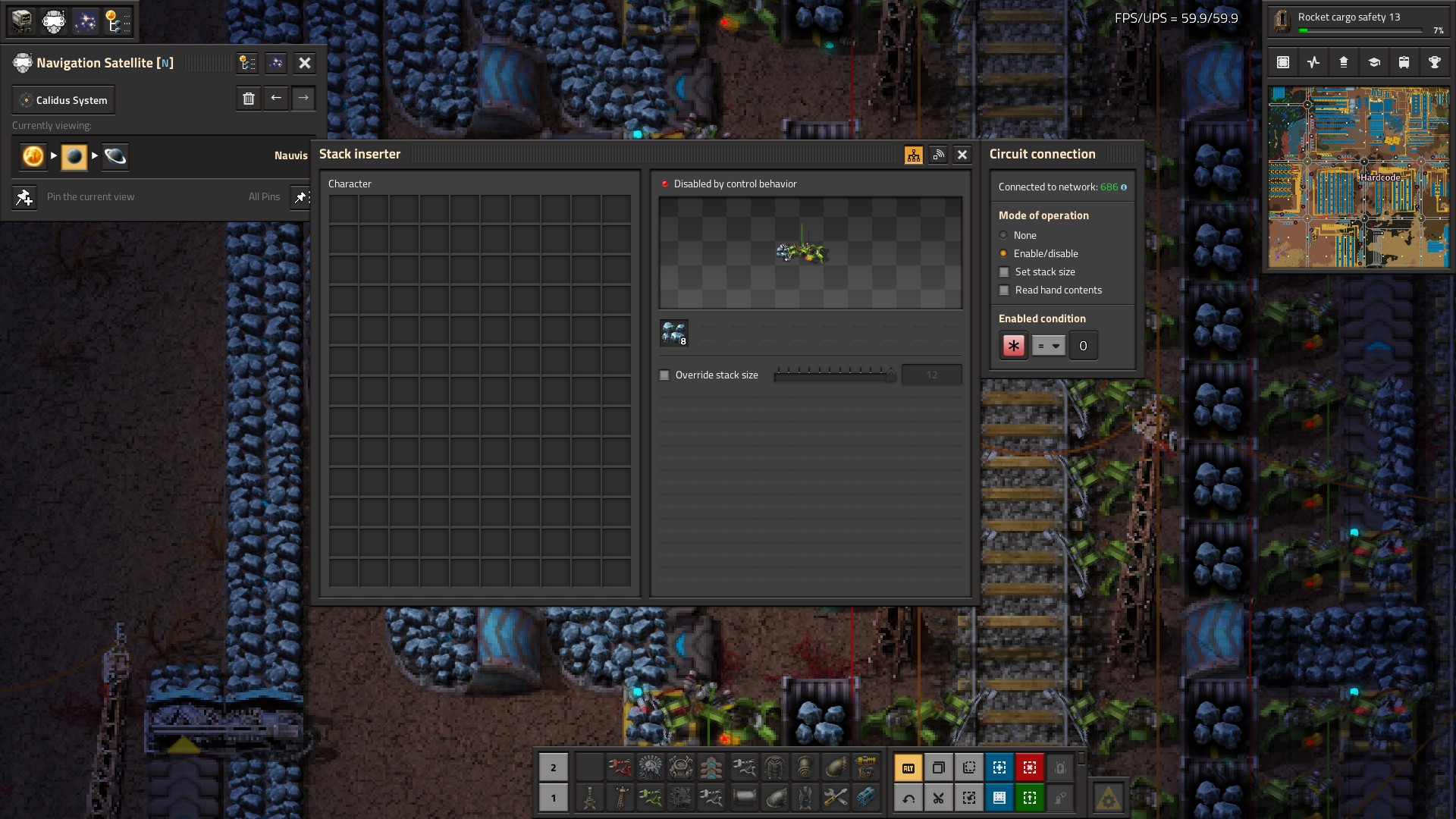This screenshot has width=1456, height=819.
Task: Open the comparator dropdown in Enabled condition
Action: point(1049,346)
